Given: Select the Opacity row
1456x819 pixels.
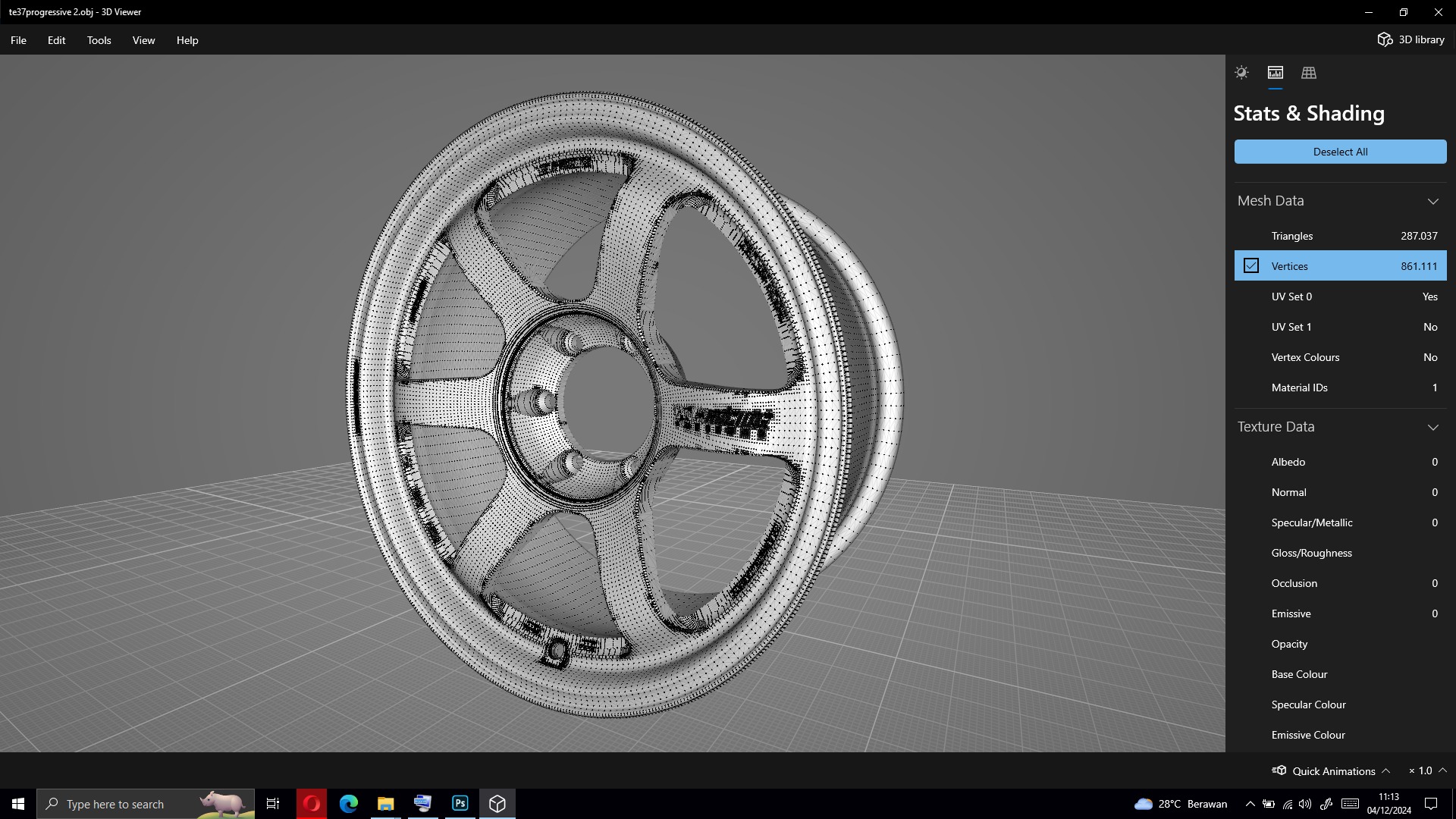Looking at the screenshot, I should [1340, 644].
